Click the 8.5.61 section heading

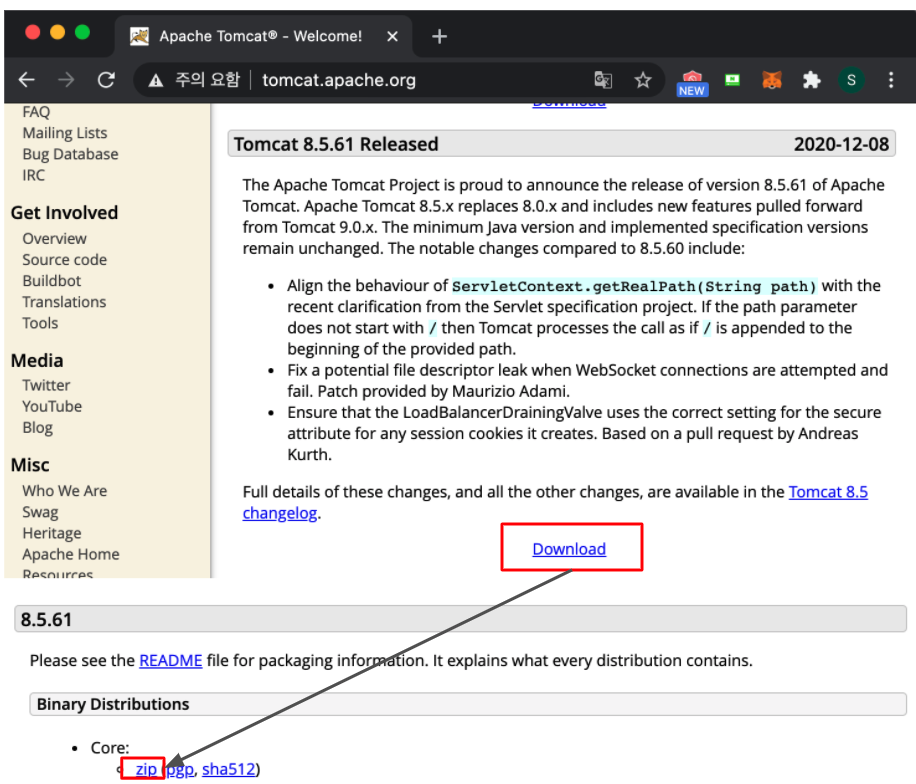(x=46, y=620)
